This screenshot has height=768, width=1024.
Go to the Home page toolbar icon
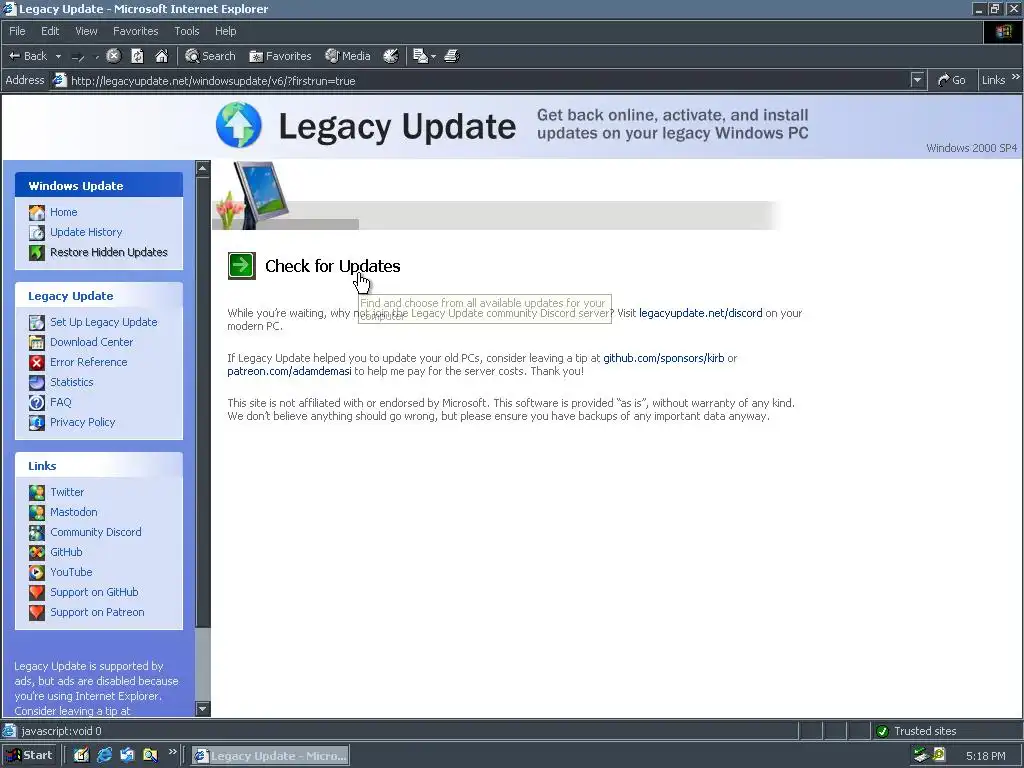(161, 56)
